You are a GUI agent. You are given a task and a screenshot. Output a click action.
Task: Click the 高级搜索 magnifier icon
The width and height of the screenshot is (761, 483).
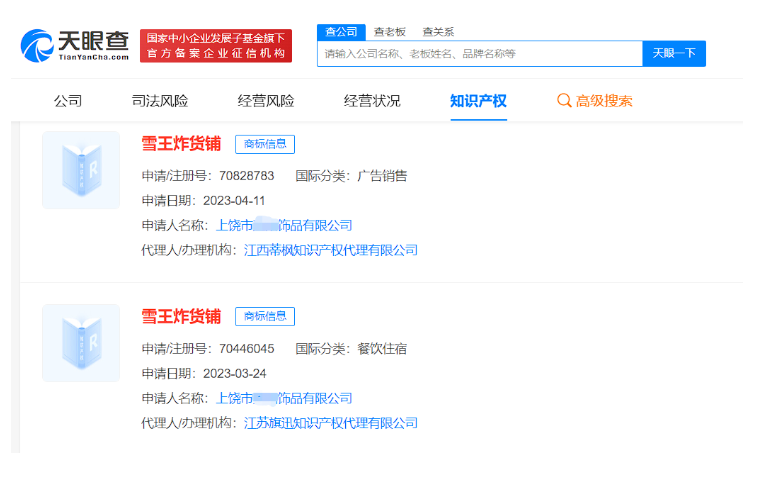click(564, 100)
